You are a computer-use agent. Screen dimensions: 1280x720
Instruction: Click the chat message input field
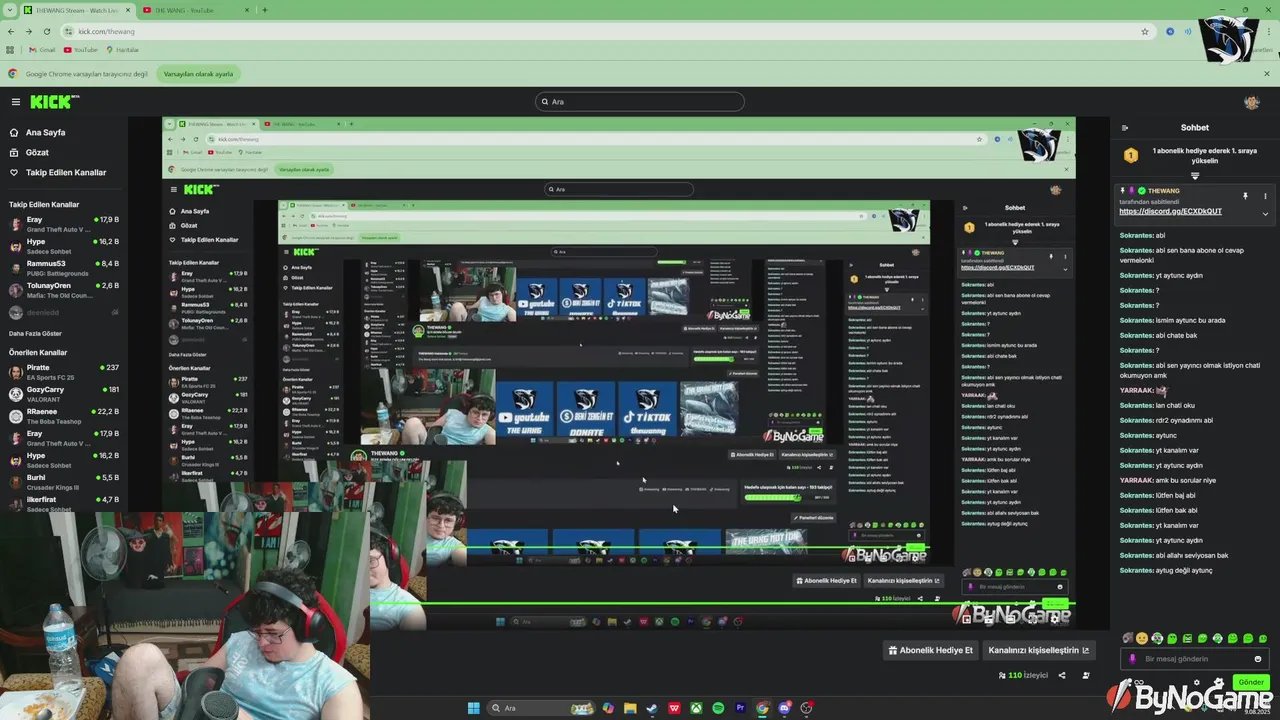tap(1195, 659)
